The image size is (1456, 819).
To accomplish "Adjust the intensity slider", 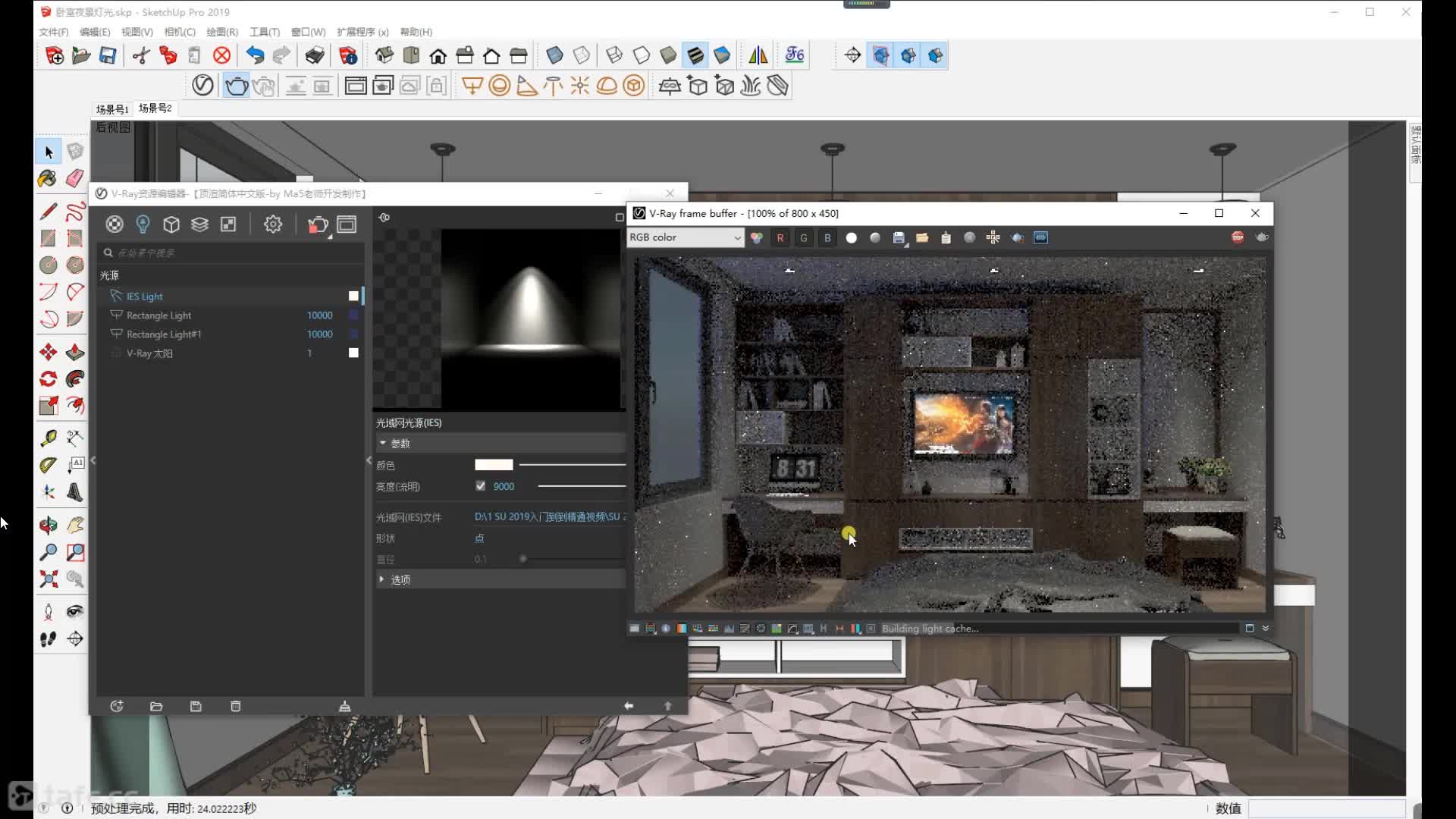I will coord(582,486).
